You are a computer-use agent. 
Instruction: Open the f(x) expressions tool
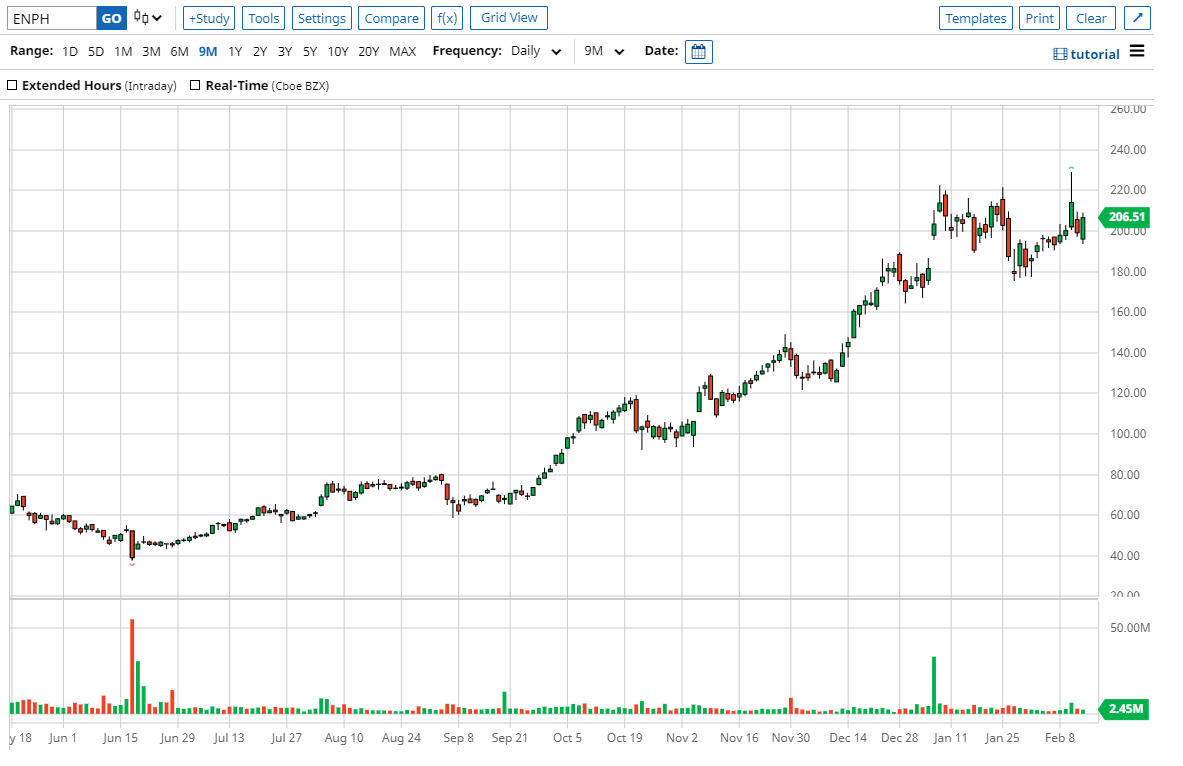click(445, 18)
